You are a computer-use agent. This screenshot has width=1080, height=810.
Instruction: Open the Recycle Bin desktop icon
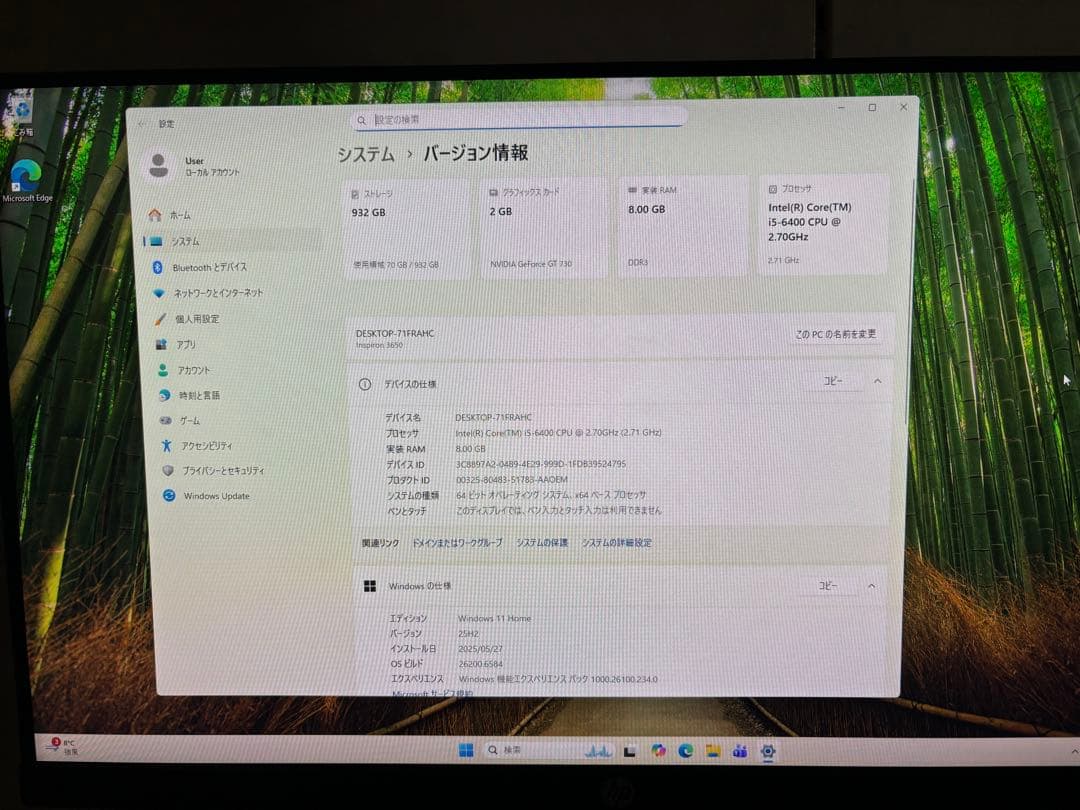(x=21, y=114)
